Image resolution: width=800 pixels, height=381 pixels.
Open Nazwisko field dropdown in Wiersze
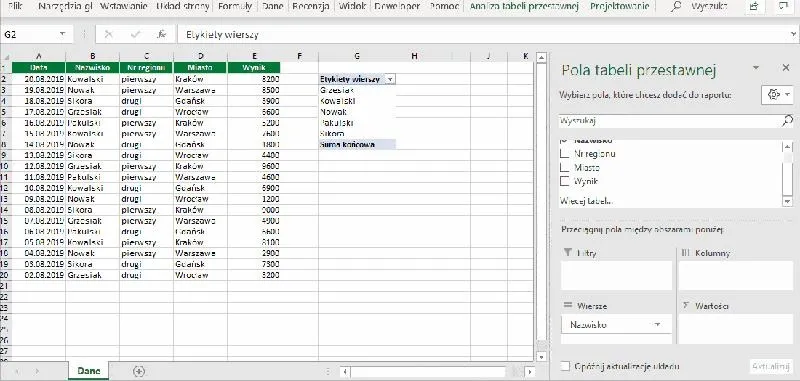(x=657, y=324)
